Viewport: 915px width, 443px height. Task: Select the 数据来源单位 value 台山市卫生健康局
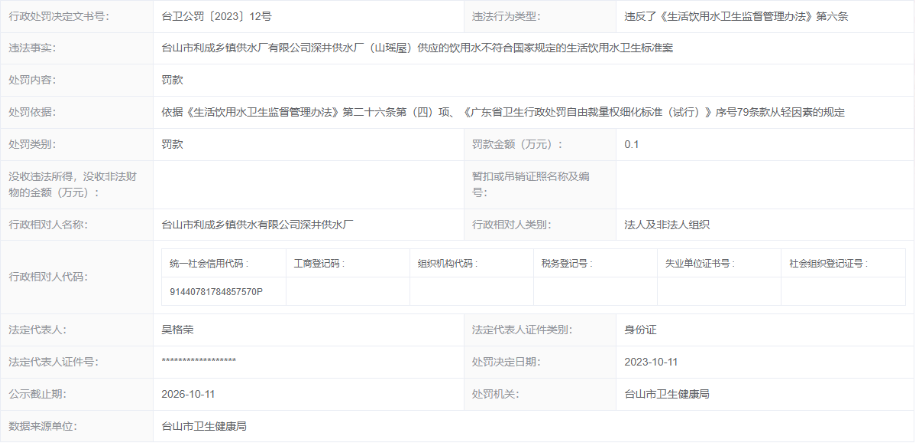[x=204, y=426]
